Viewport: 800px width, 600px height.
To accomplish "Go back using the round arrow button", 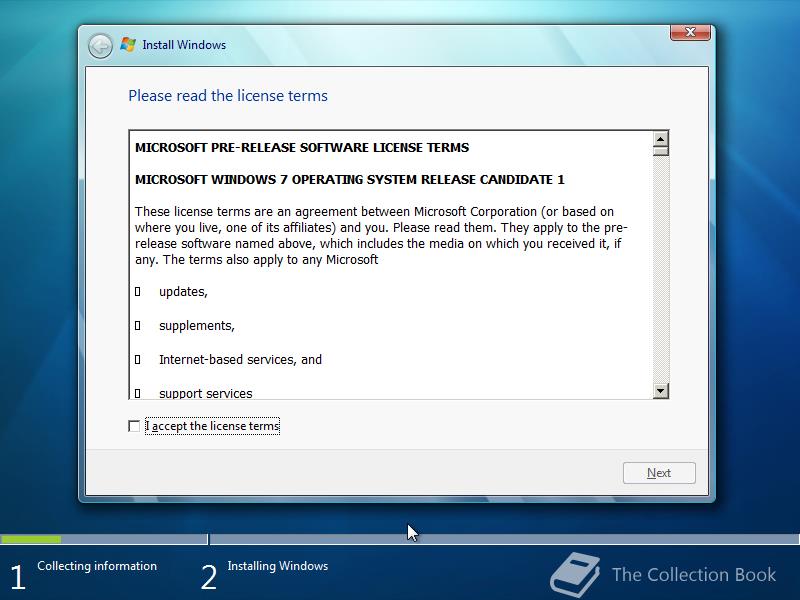I will point(100,46).
